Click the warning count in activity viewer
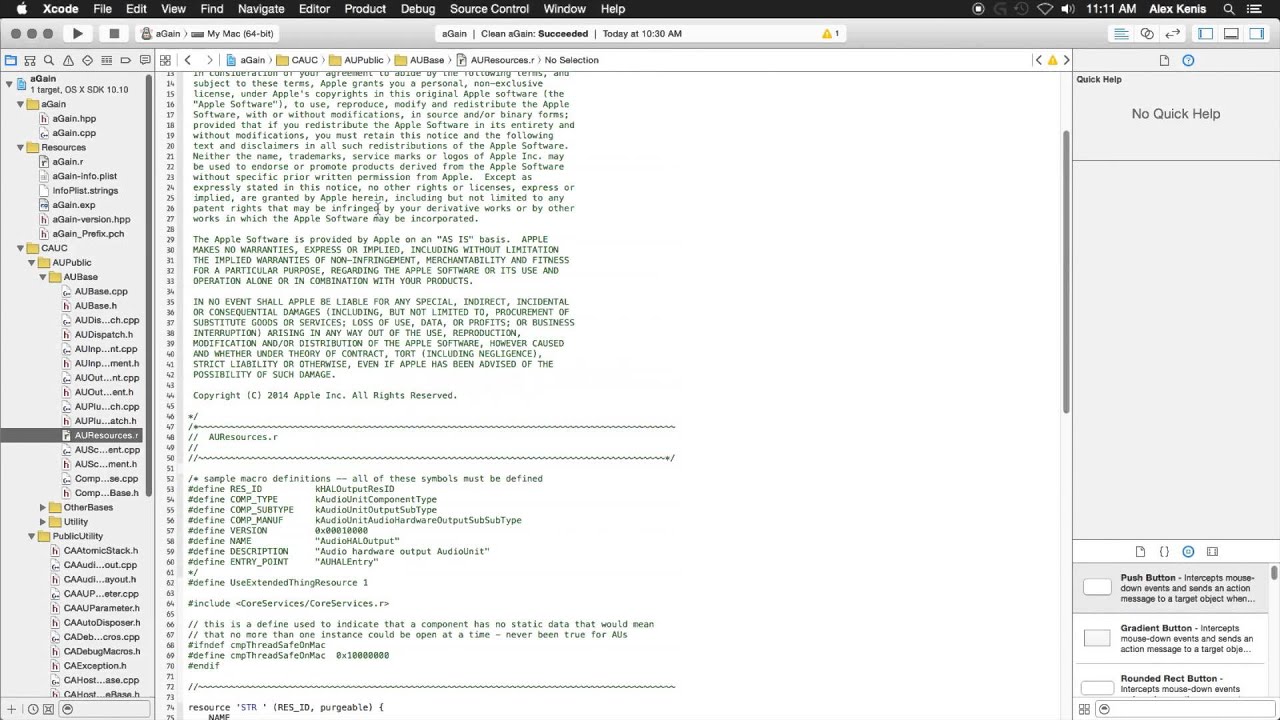Screen dimensions: 1280x720 click(831, 33)
